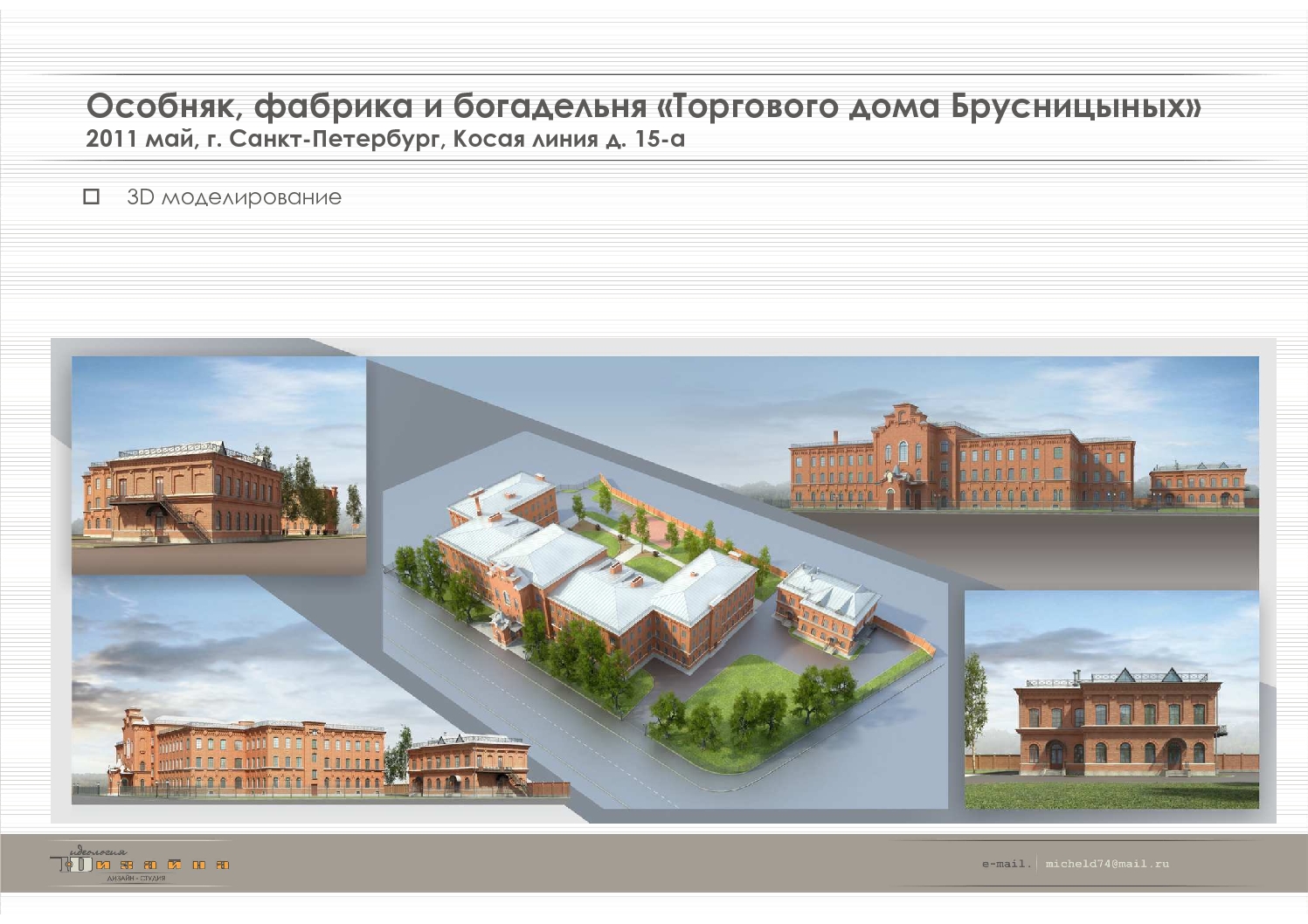Open the central aerial view of the complex
The image size is (1308, 924).
click(x=664, y=620)
